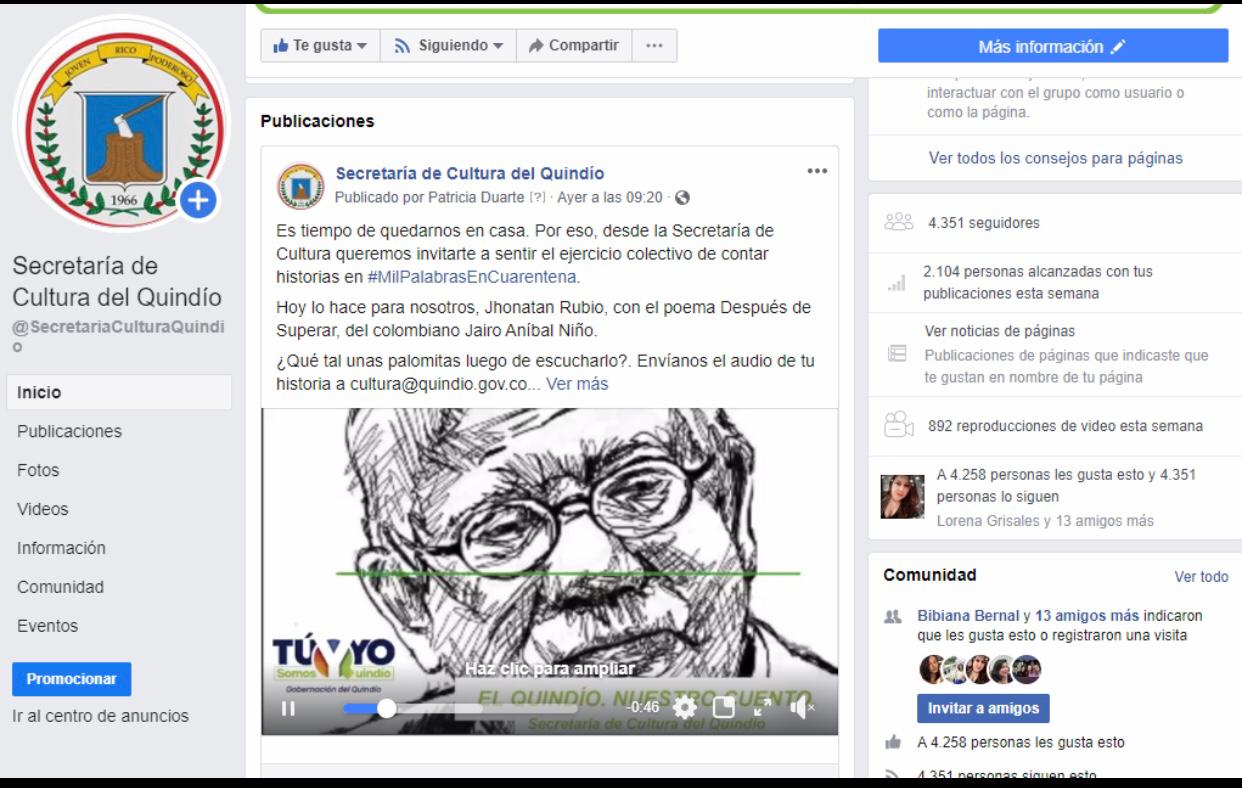Click A 4.258 personas les gusta esto text
This screenshot has height=788, width=1242.
pos(1020,742)
